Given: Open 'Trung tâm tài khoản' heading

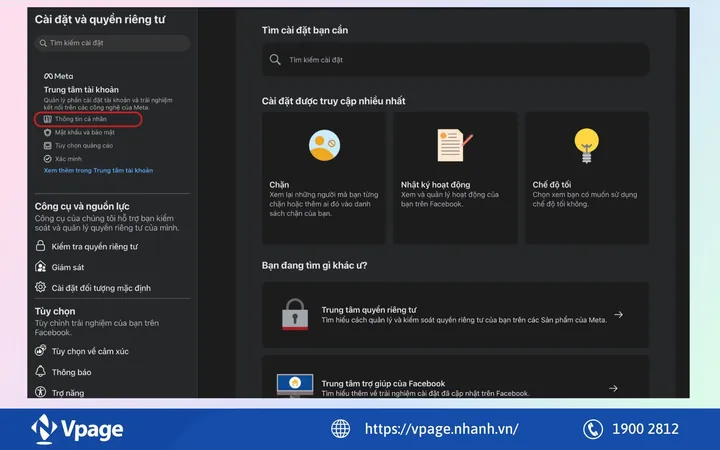Looking at the screenshot, I should point(81,90).
